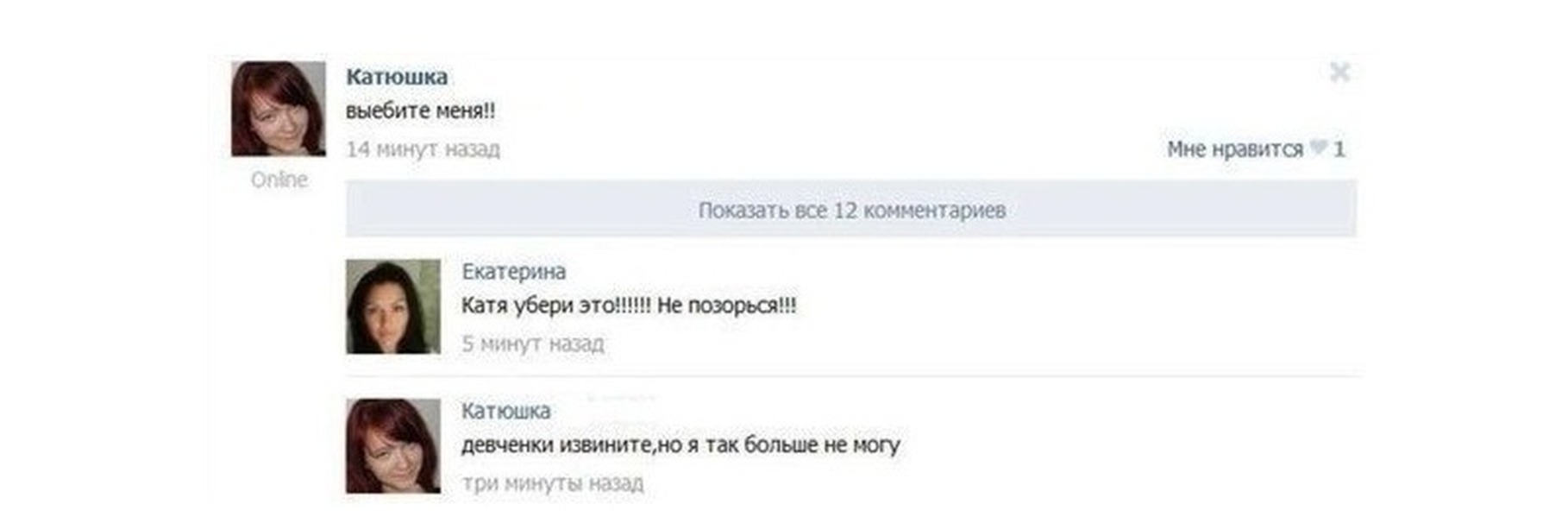Image resolution: width=1568 pixels, height=523 pixels.
Task: Open the post author name Катюшка
Action: [397, 77]
